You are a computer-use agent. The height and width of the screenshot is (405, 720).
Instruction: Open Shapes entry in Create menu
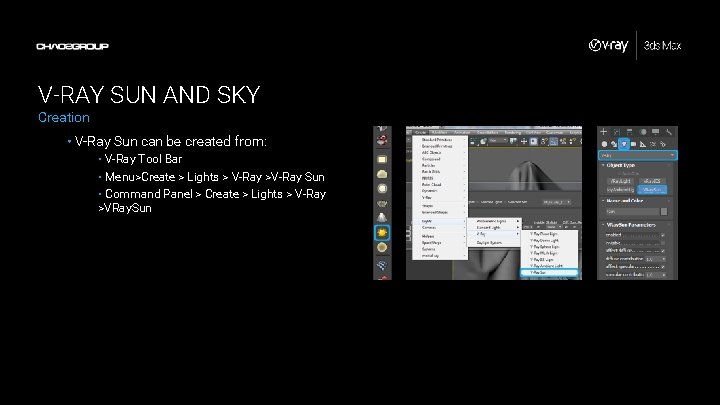[440, 206]
